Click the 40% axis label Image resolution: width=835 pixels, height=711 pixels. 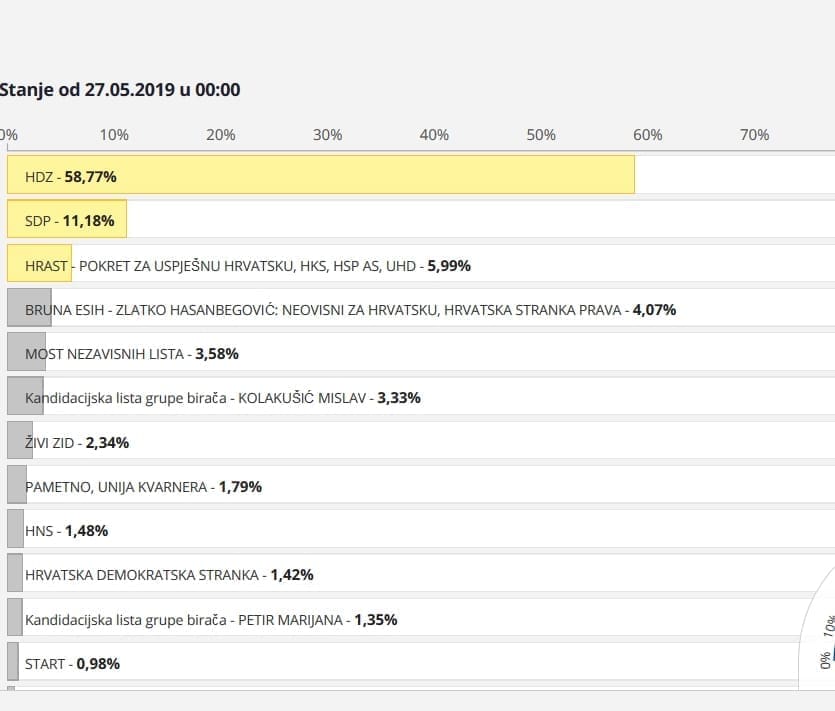(434, 135)
